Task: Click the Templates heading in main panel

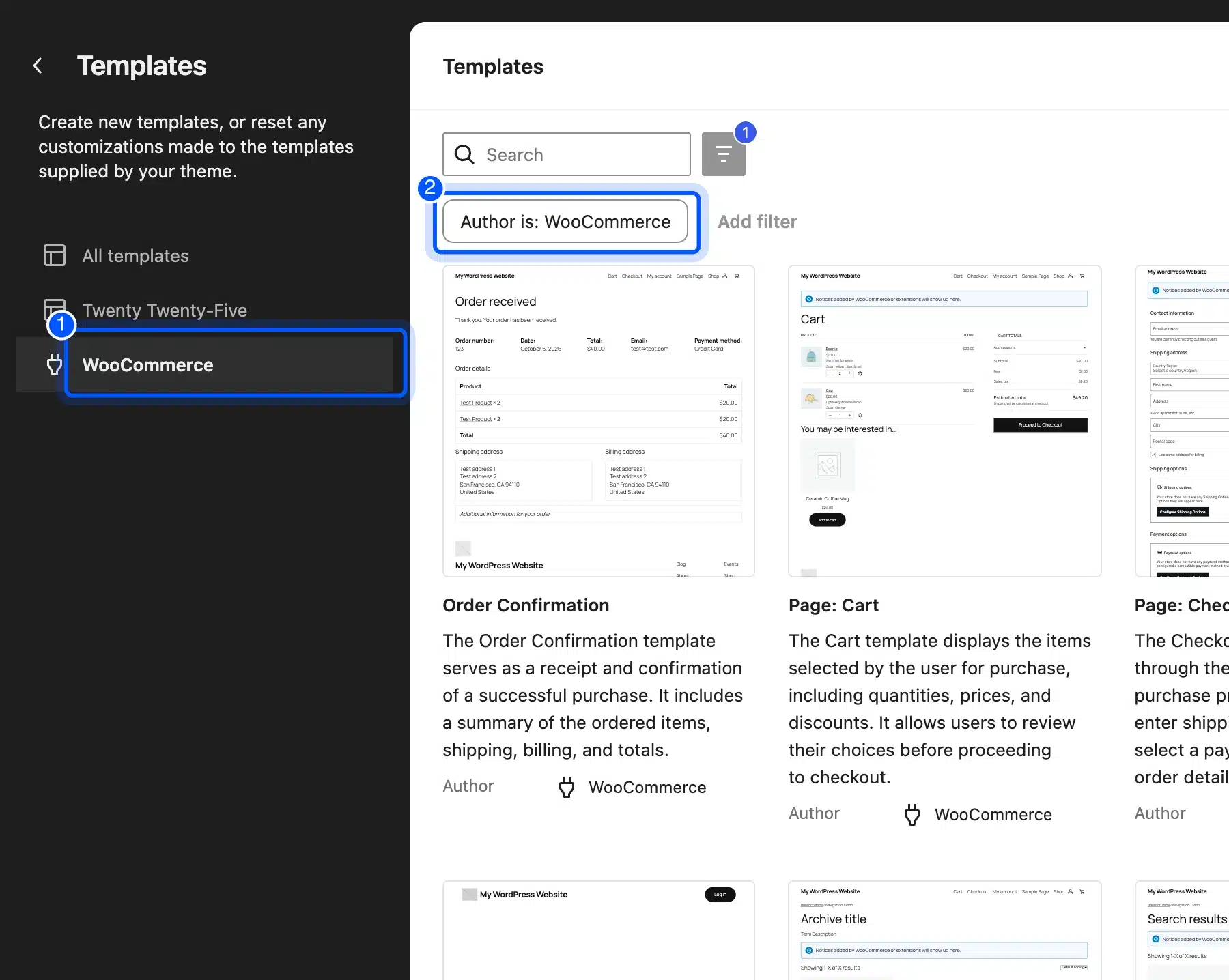Action: point(493,66)
